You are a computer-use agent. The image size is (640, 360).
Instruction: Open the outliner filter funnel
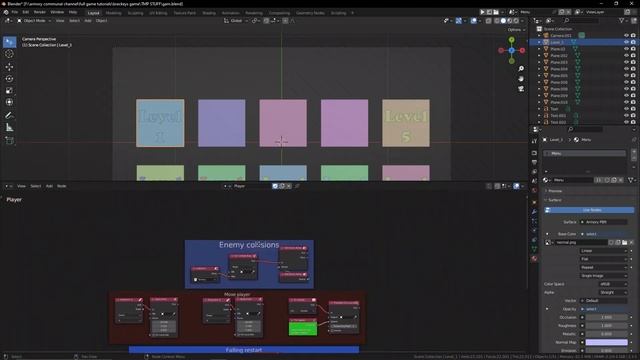[622, 20]
